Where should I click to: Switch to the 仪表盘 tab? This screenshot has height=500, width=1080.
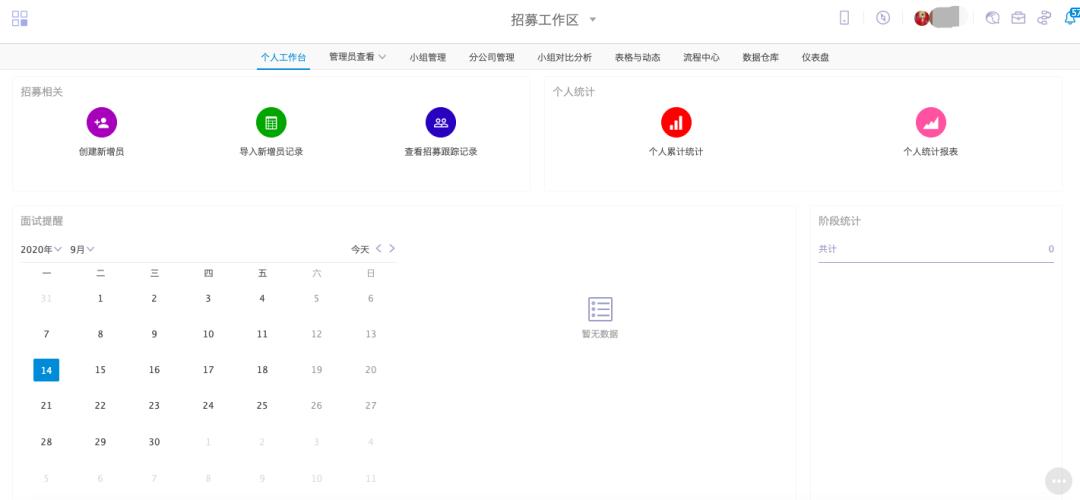point(816,58)
